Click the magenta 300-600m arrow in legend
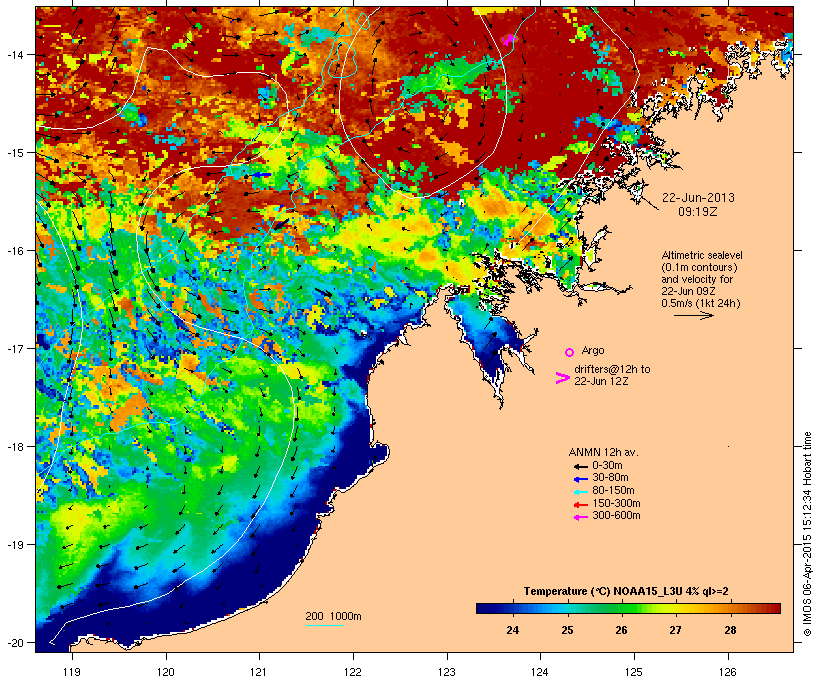This screenshot has height=680, width=820. (x=580, y=517)
